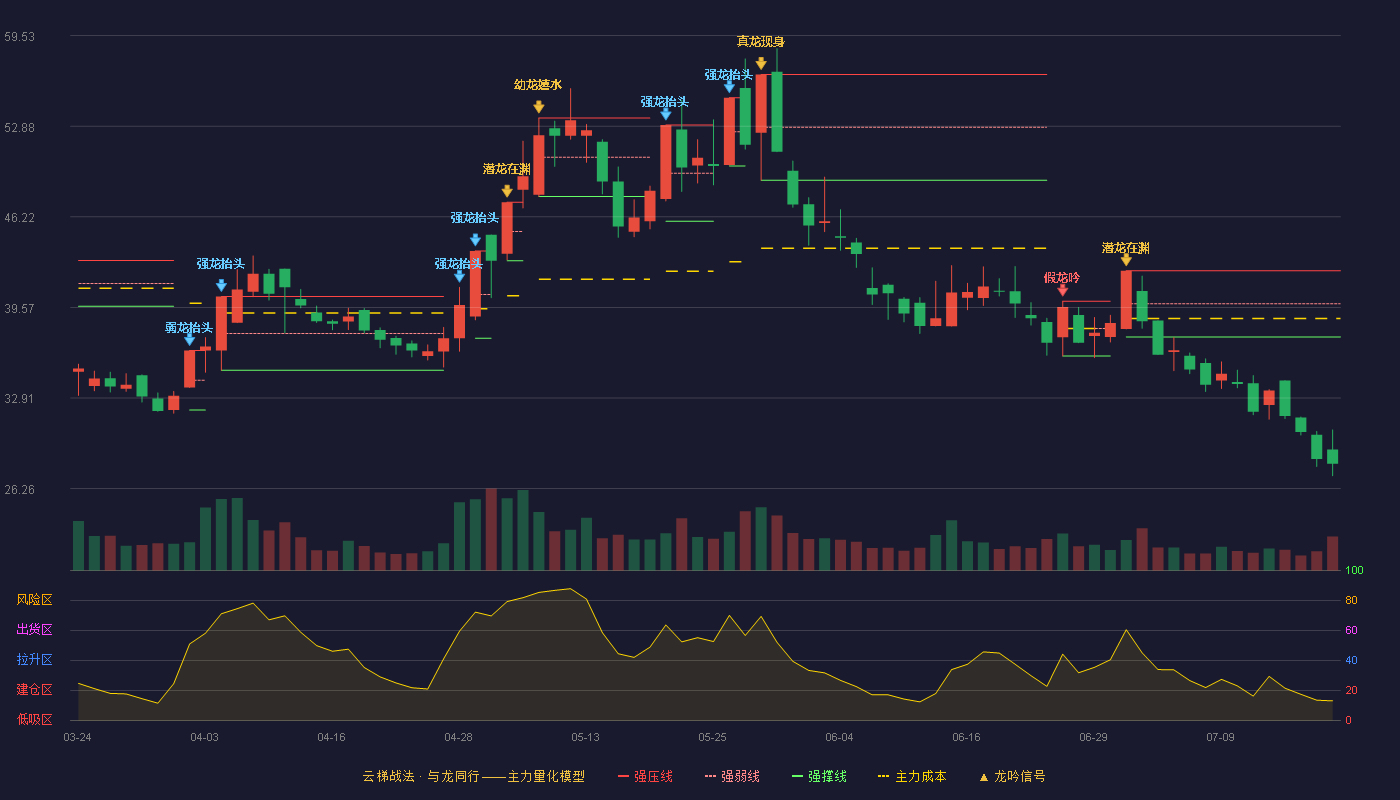This screenshot has height=800, width=1400.
Task: Click the 07-09 date label
Action: pyautogui.click(x=1220, y=737)
